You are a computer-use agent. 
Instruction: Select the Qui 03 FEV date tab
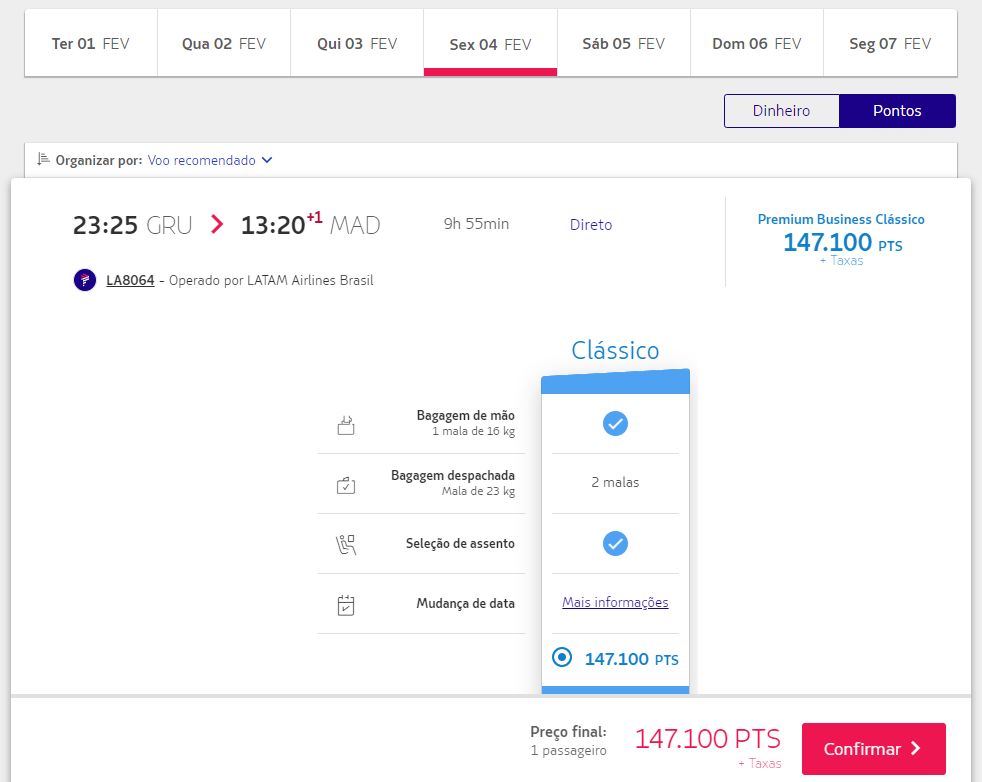pyautogui.click(x=357, y=43)
